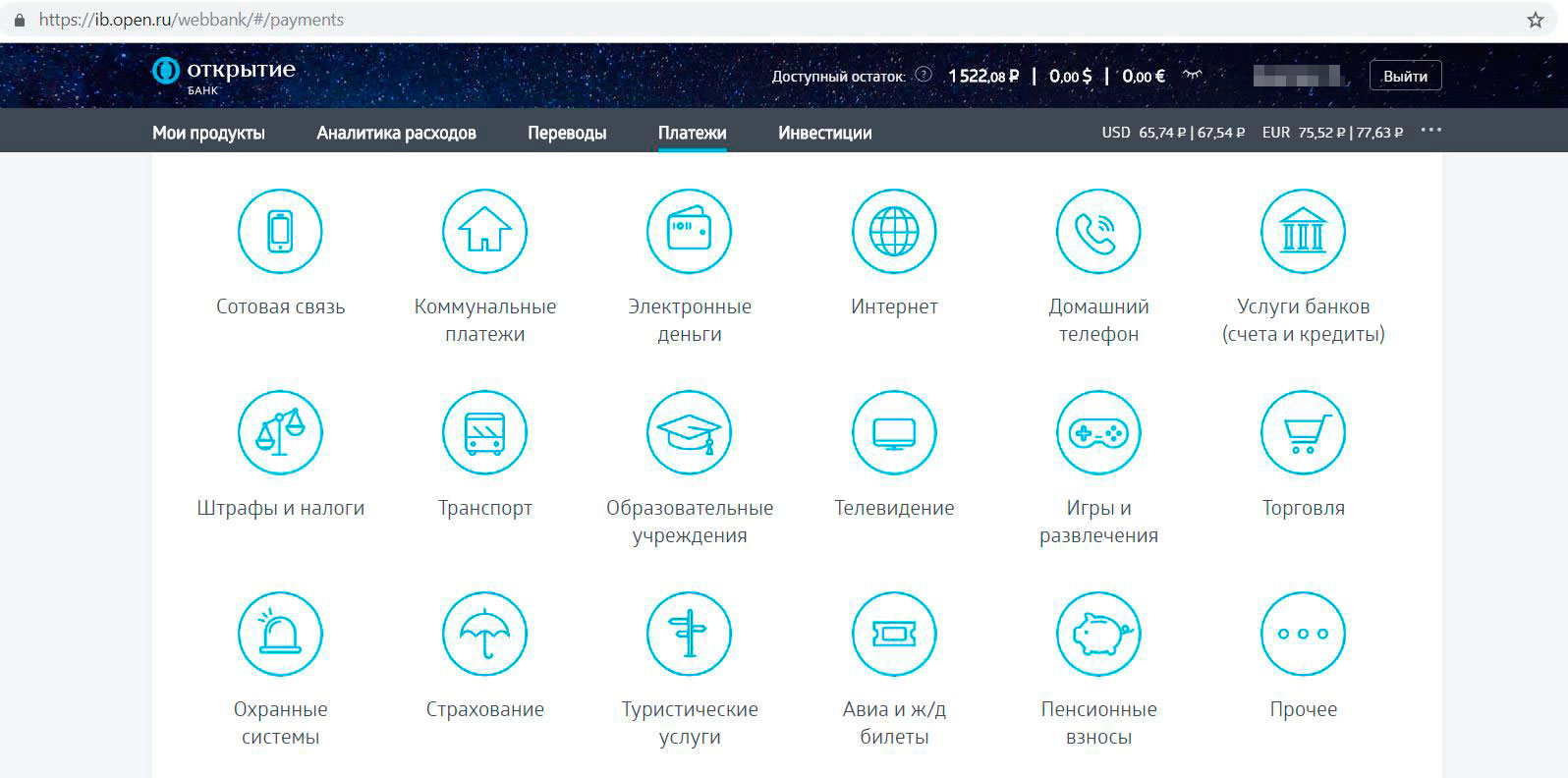Click the Сотовая связь text label

(x=280, y=306)
